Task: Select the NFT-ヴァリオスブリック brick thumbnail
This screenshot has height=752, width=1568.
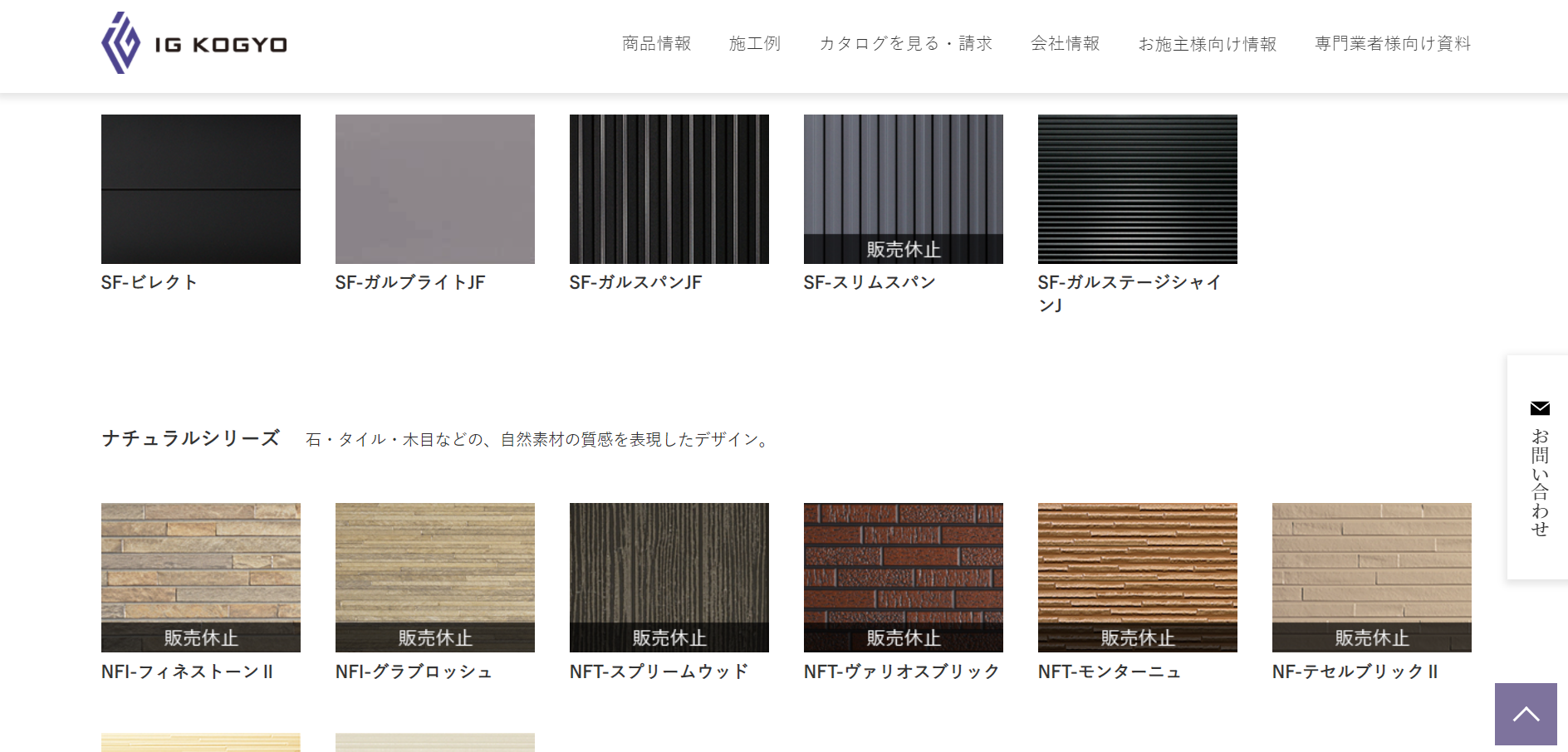Action: 904,578
